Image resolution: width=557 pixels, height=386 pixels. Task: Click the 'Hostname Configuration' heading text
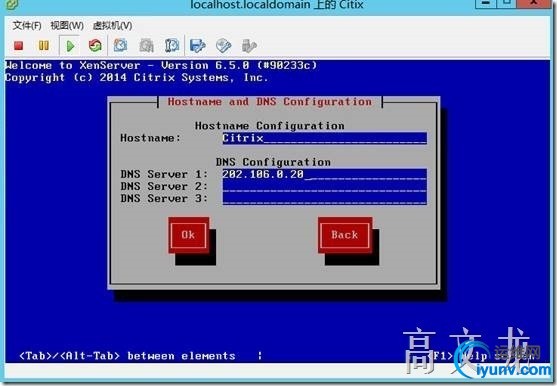pyautogui.click(x=270, y=126)
